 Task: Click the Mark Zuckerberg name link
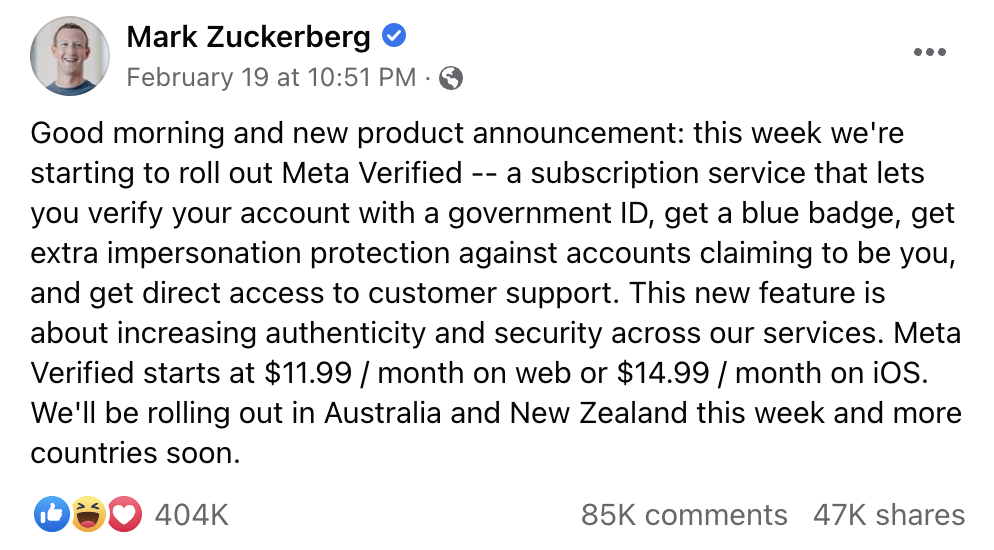coord(248,38)
